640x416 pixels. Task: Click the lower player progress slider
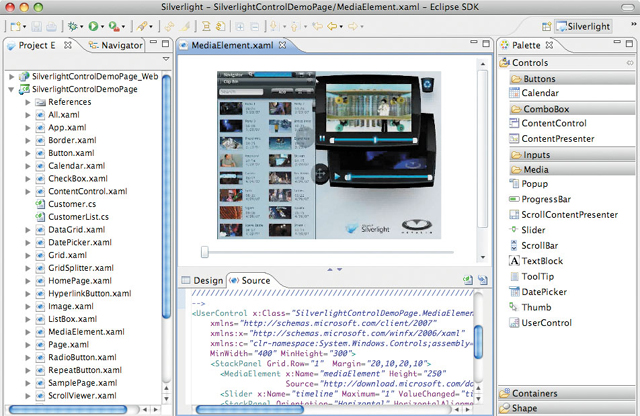389,177
